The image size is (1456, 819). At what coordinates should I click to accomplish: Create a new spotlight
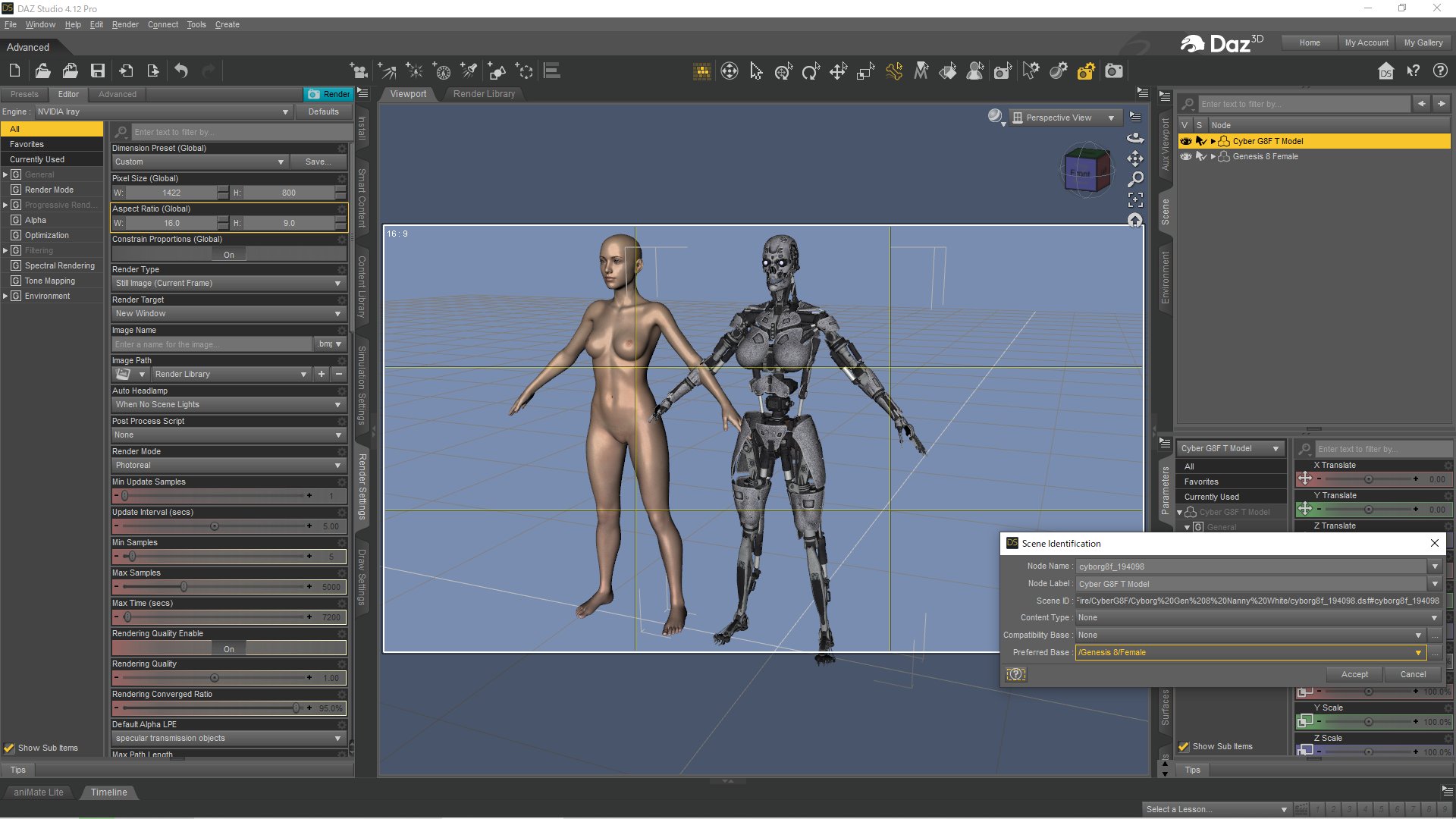(x=469, y=71)
